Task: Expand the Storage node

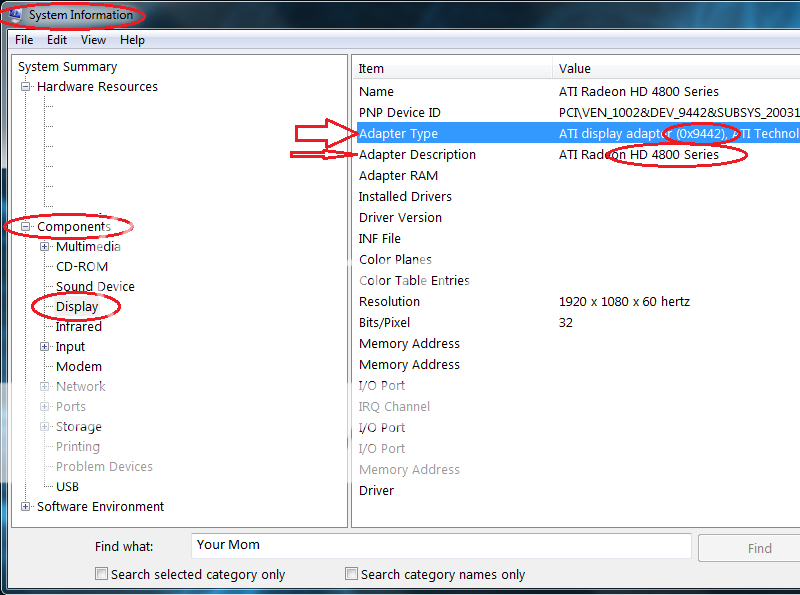Action: (x=44, y=427)
